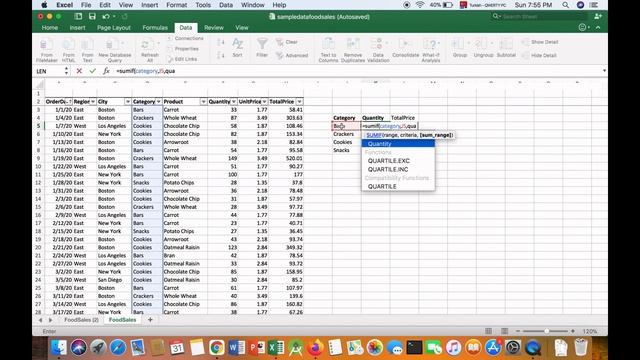Click Text to Columns icon
This screenshot has width=640, height=360.
click(329, 44)
